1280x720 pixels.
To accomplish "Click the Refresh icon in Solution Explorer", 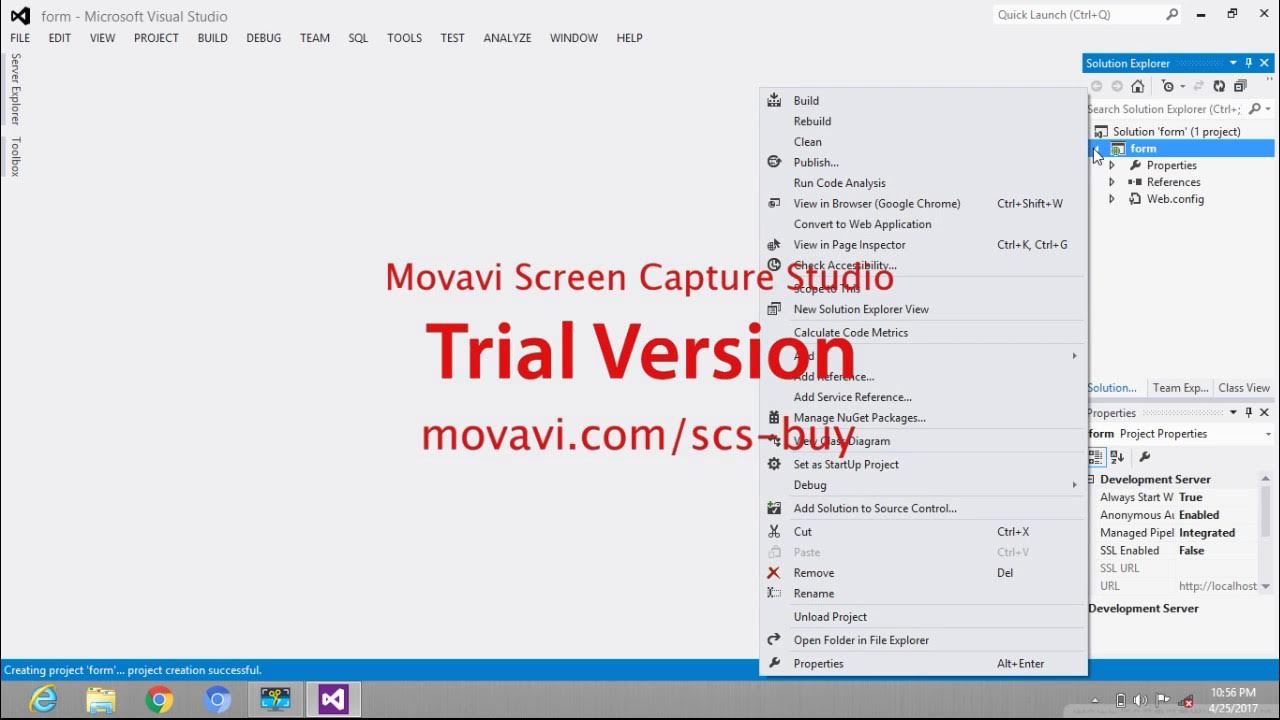I will pyautogui.click(x=1219, y=86).
